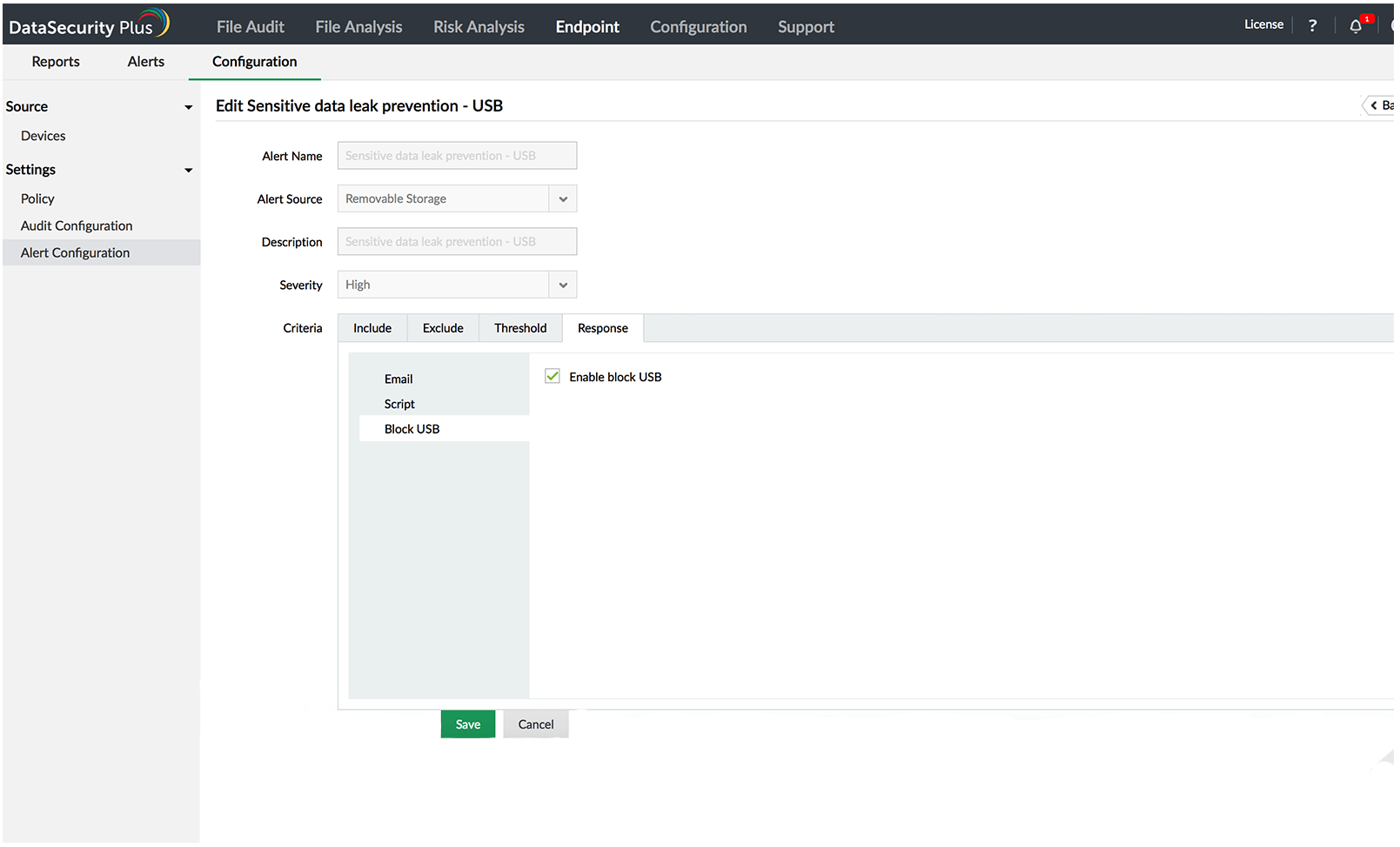Open the Alert Source dropdown arrow
This screenshot has width=1400, height=847.
563,198
